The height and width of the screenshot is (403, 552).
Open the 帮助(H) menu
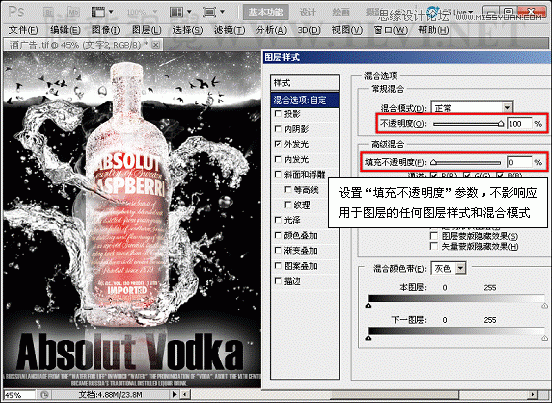pos(433,30)
